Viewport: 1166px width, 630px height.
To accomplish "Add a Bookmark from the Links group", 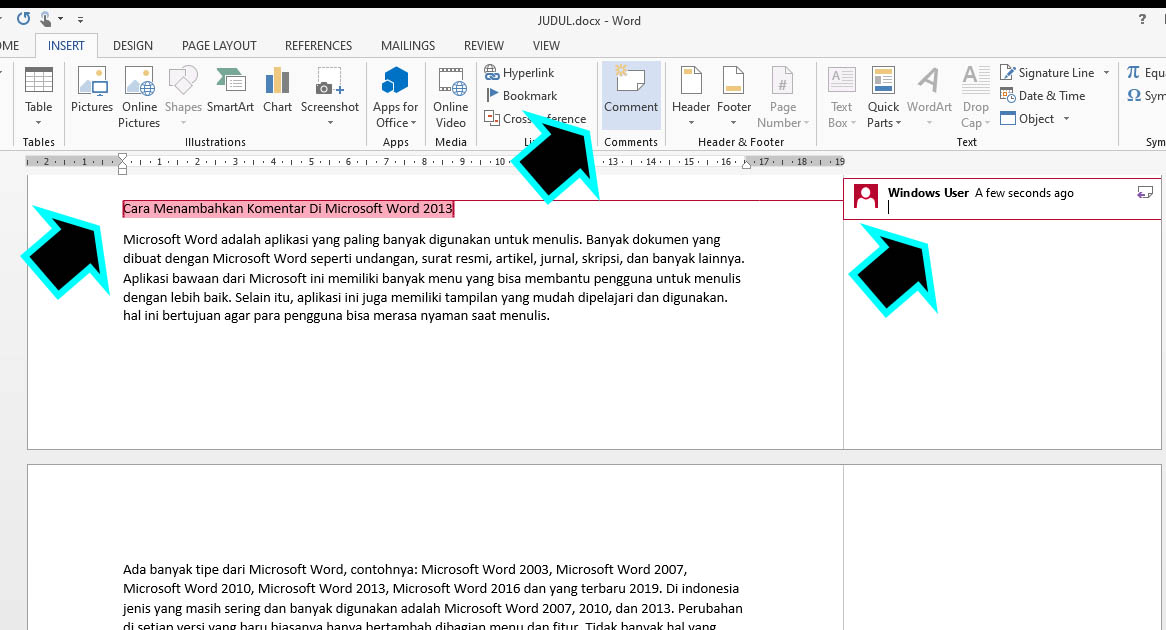I will pyautogui.click(x=520, y=96).
